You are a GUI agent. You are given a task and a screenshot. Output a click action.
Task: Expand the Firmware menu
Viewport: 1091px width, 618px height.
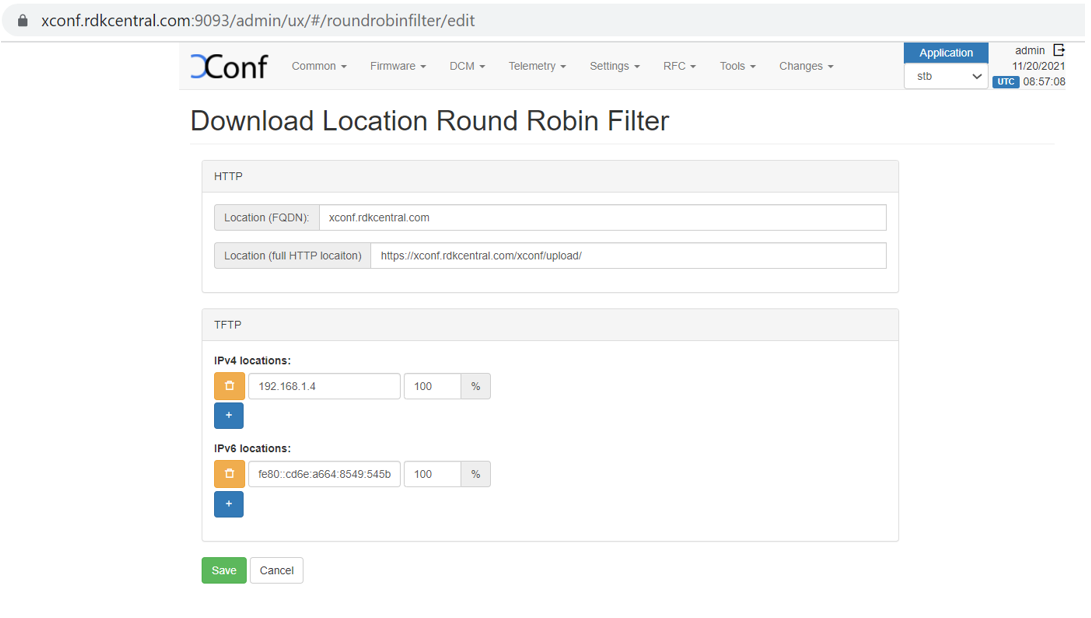click(397, 66)
